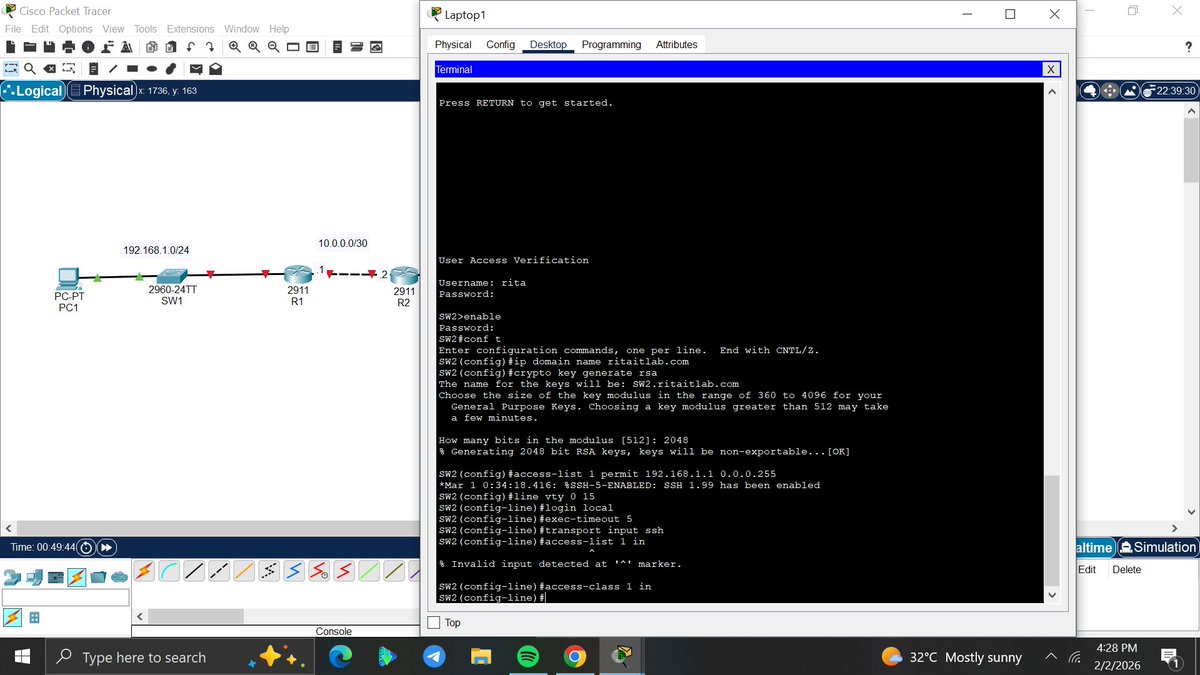Add a Complex PDU open envelope
This screenshot has width=1200, height=675.
(215, 68)
